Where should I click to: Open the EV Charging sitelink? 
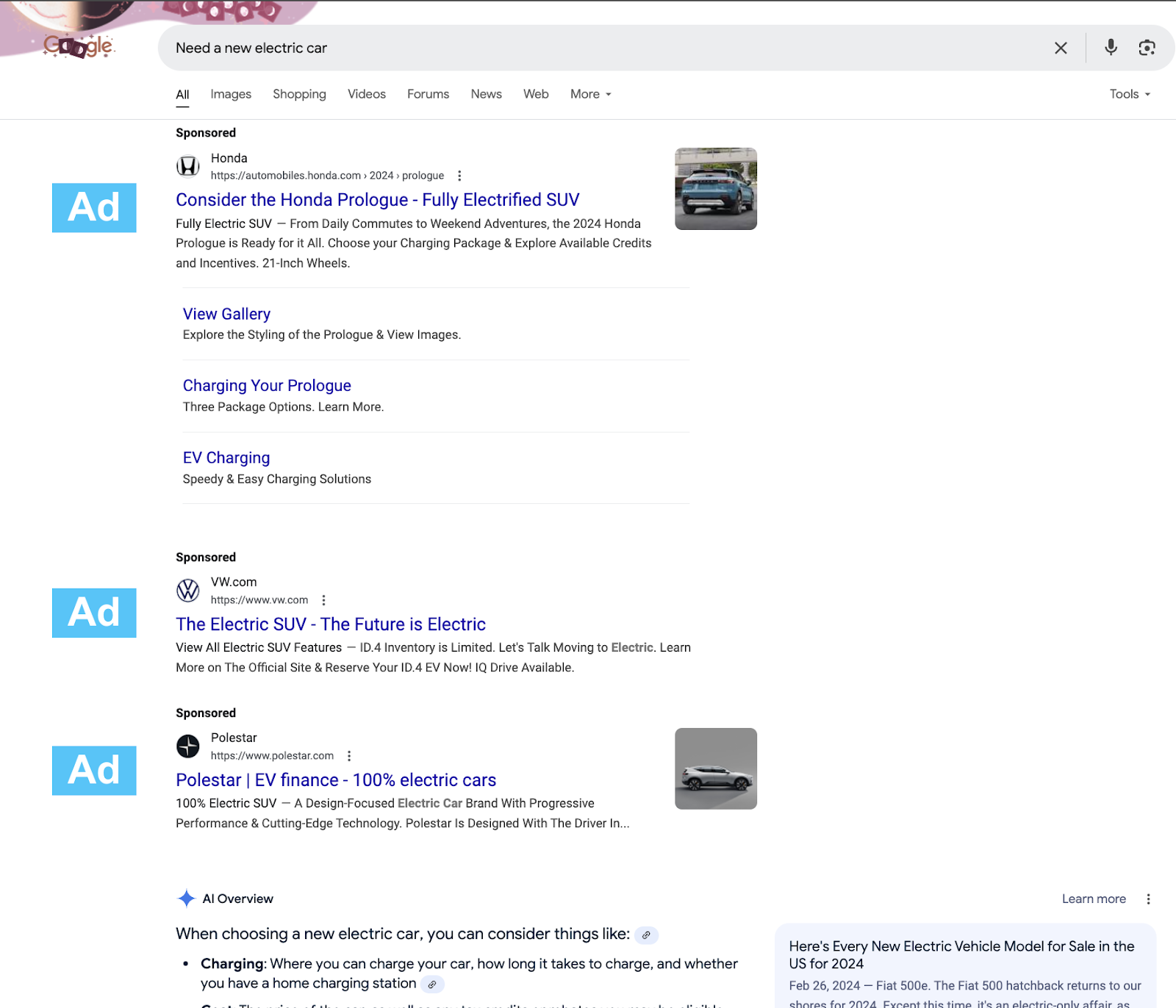pyautogui.click(x=226, y=458)
